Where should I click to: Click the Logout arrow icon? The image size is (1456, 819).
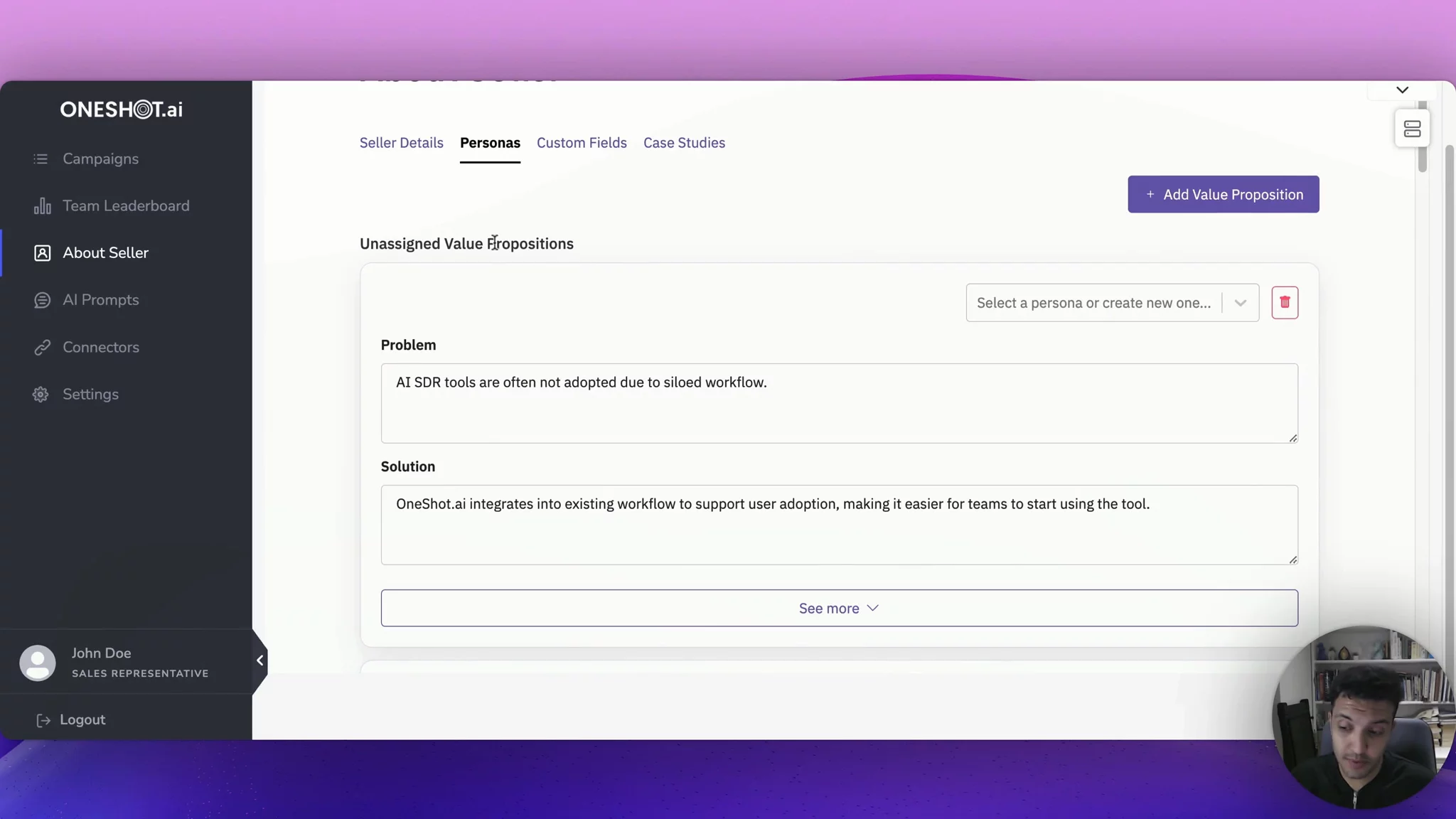pyautogui.click(x=43, y=720)
